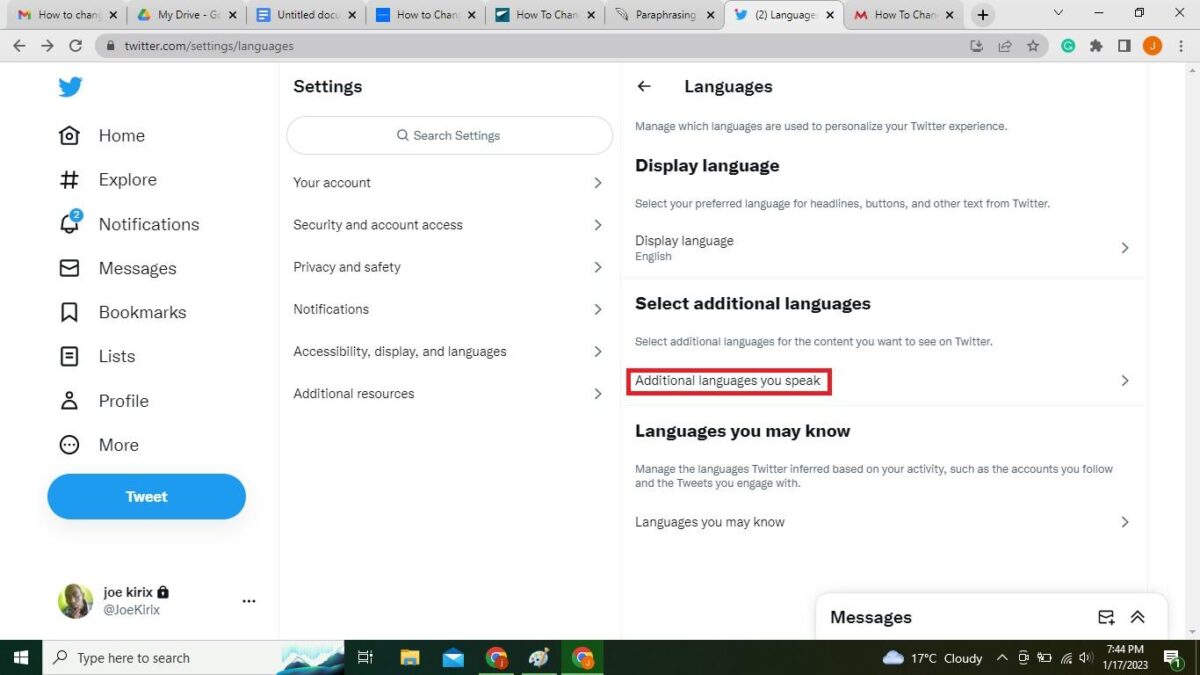Open Chrome profile J avatar
Viewport: 1200px width, 675px height.
point(1152,46)
